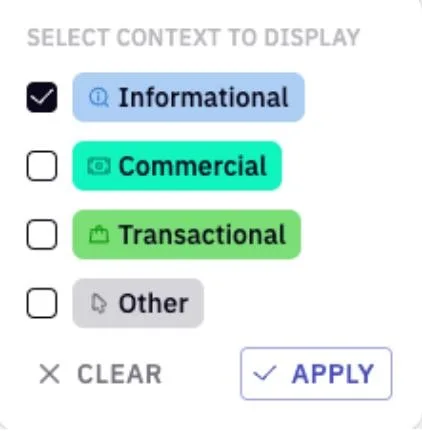Check the Other context checkbox

42,303
